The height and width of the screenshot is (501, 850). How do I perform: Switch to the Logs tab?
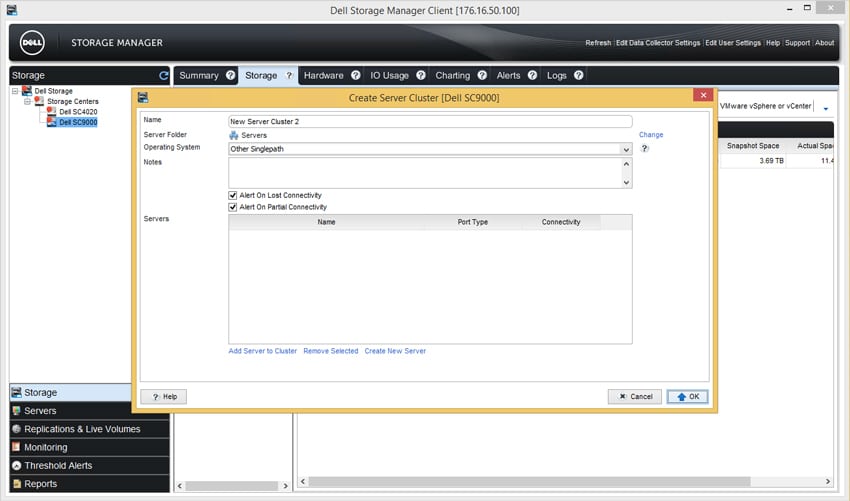tap(557, 75)
